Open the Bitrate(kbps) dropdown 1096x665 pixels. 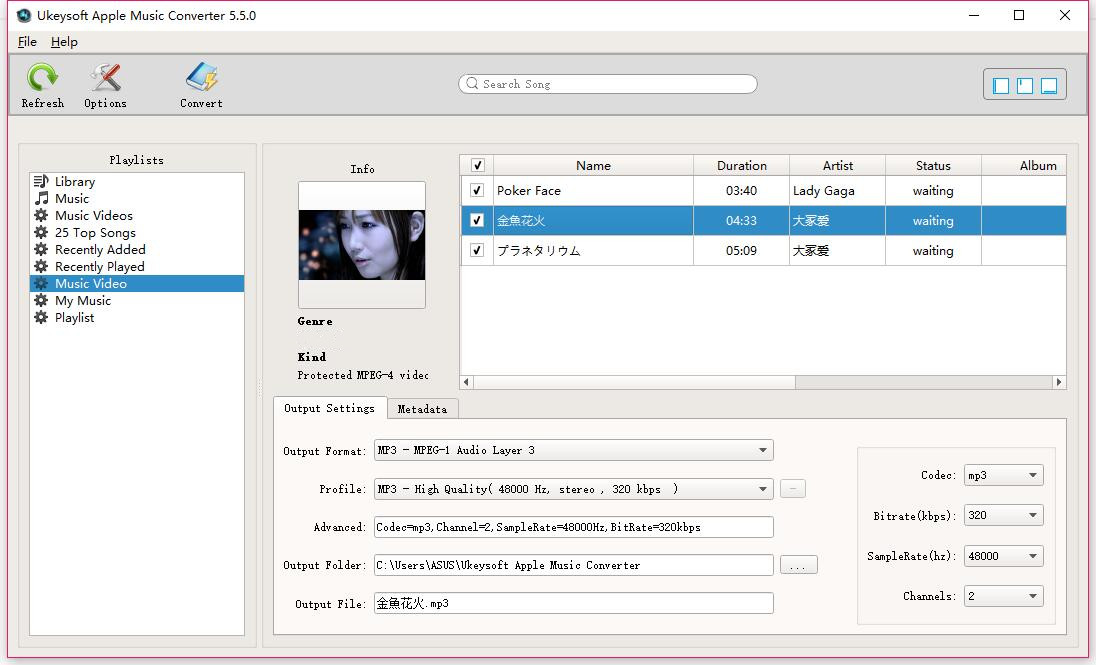(1004, 515)
